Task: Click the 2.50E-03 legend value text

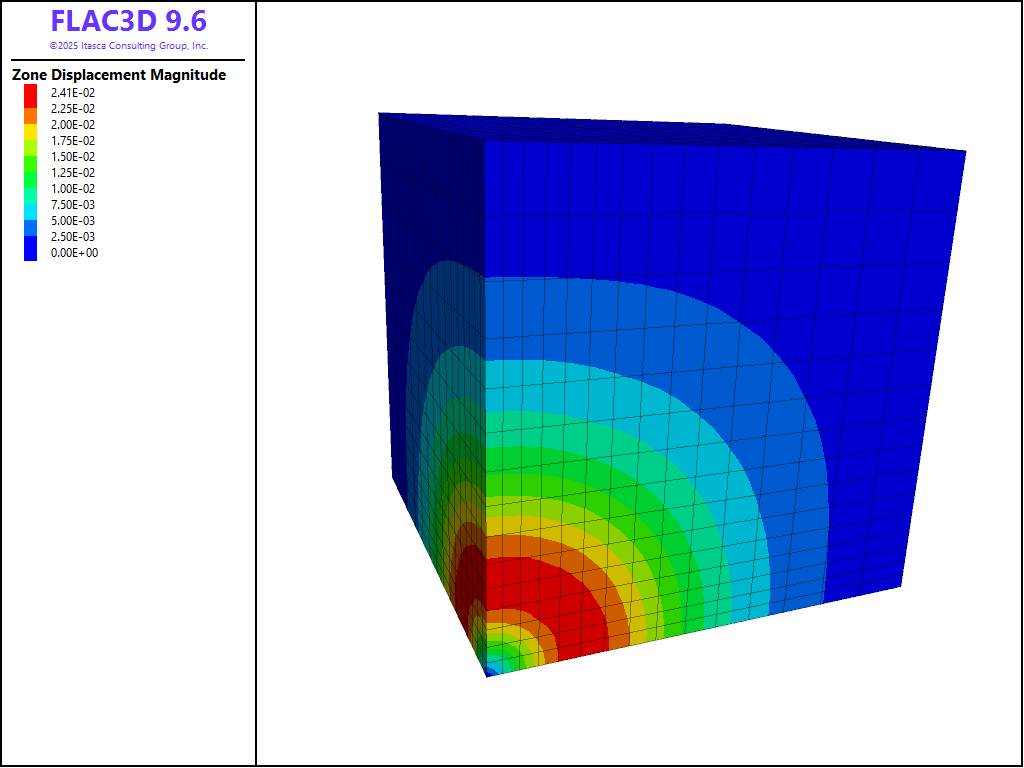Action: [73, 237]
